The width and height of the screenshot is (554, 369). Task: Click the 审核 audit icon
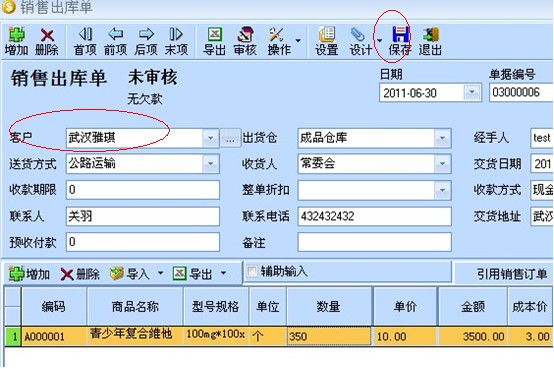tap(245, 41)
